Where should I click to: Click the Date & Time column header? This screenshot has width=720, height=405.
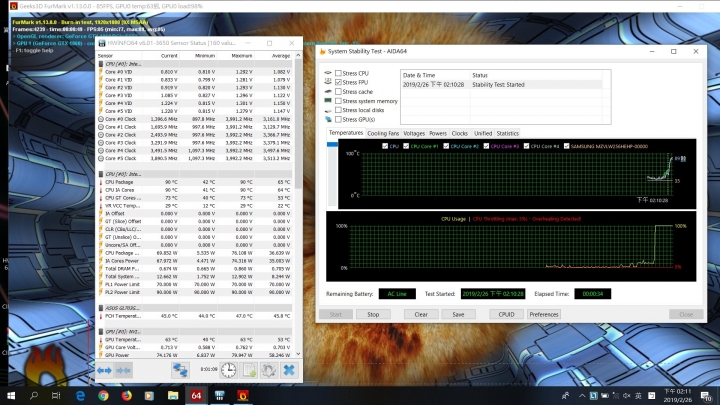(436, 75)
